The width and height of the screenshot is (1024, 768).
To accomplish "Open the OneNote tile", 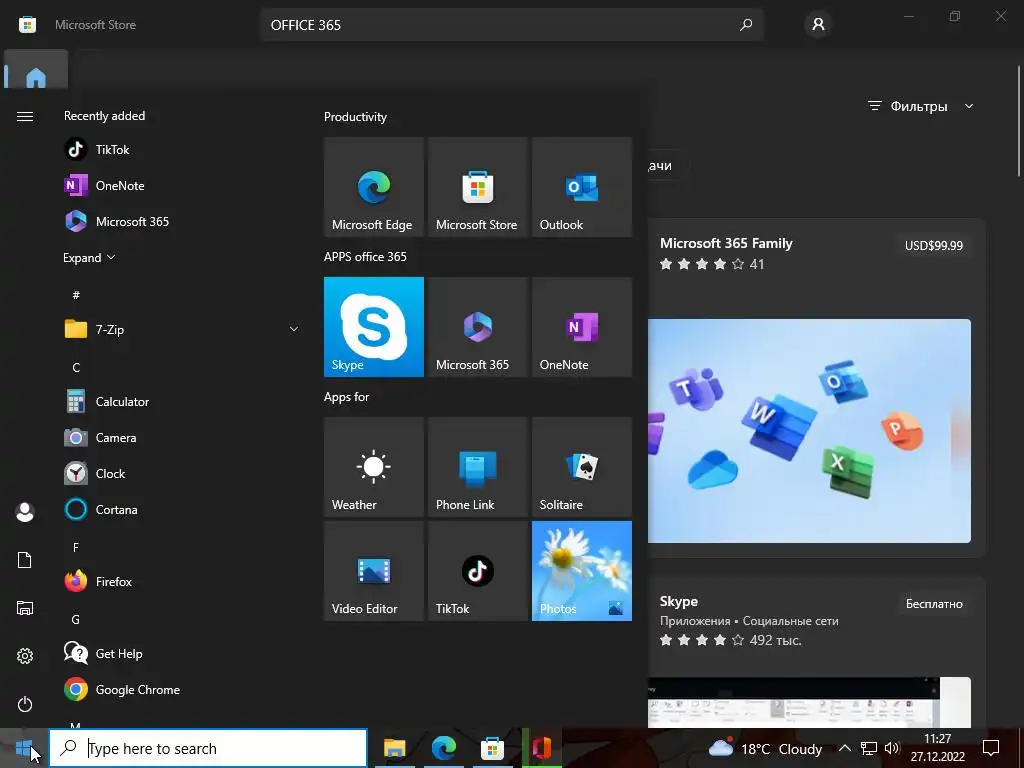I will point(582,327).
